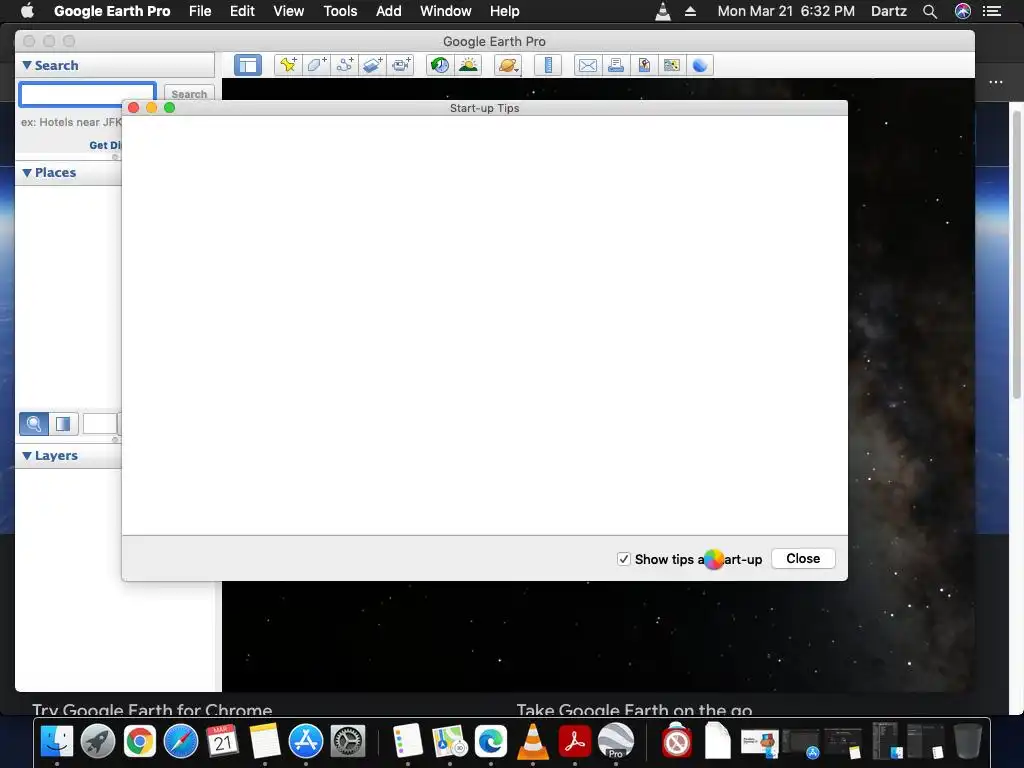This screenshot has width=1024, height=768.
Task: Click View in Google Maps icon
Action: [671, 65]
